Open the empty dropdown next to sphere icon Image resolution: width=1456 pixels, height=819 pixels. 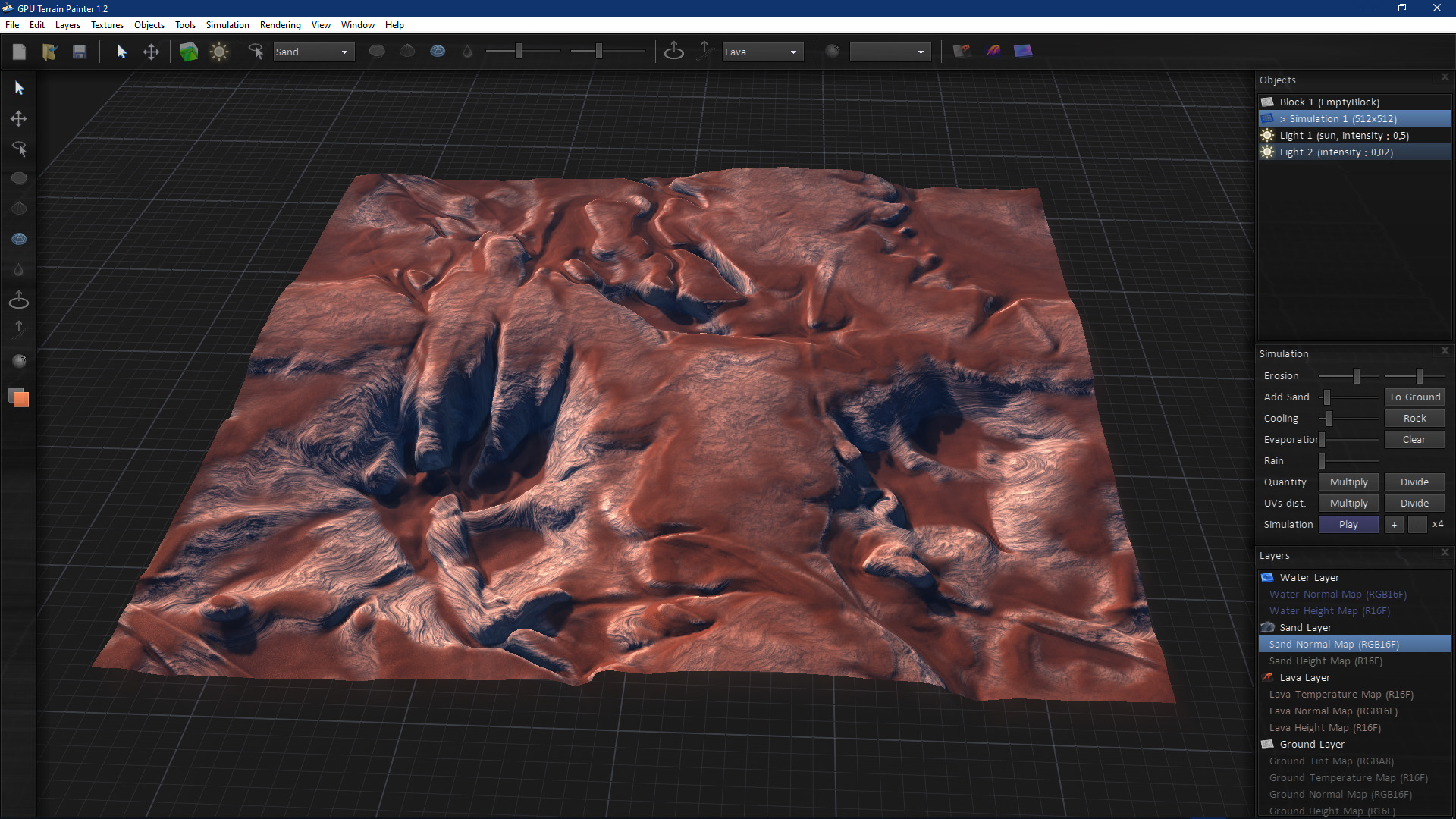coord(890,52)
